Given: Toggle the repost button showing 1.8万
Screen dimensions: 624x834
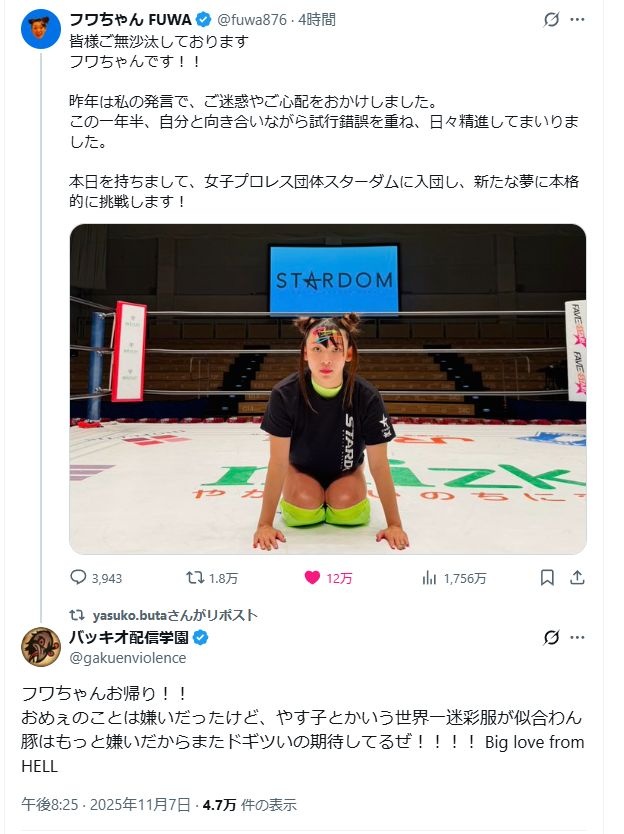Looking at the screenshot, I should (195, 577).
